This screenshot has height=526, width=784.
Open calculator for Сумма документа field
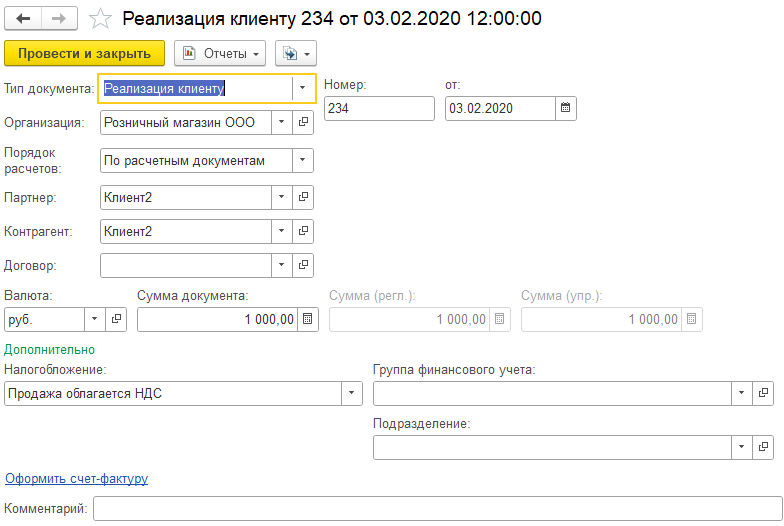[307, 319]
